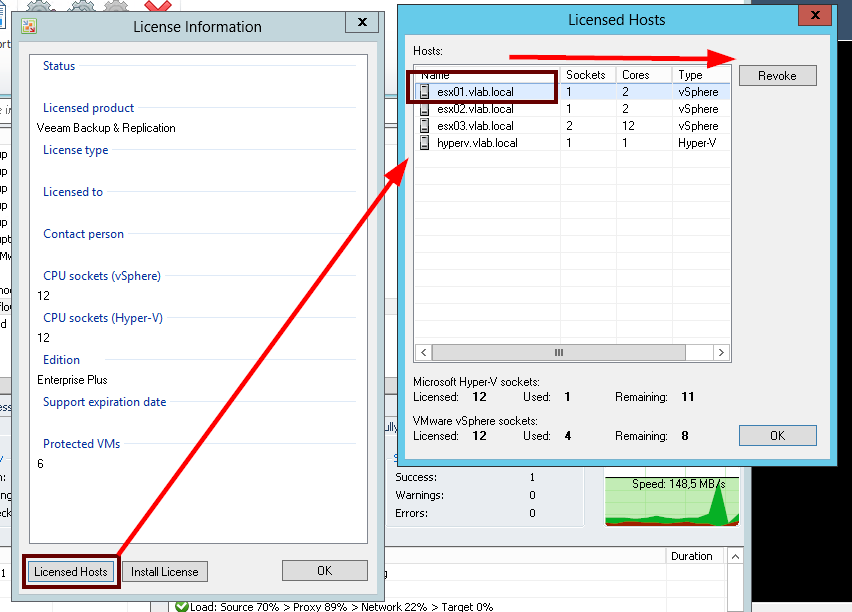Click the Install License button

[164, 571]
